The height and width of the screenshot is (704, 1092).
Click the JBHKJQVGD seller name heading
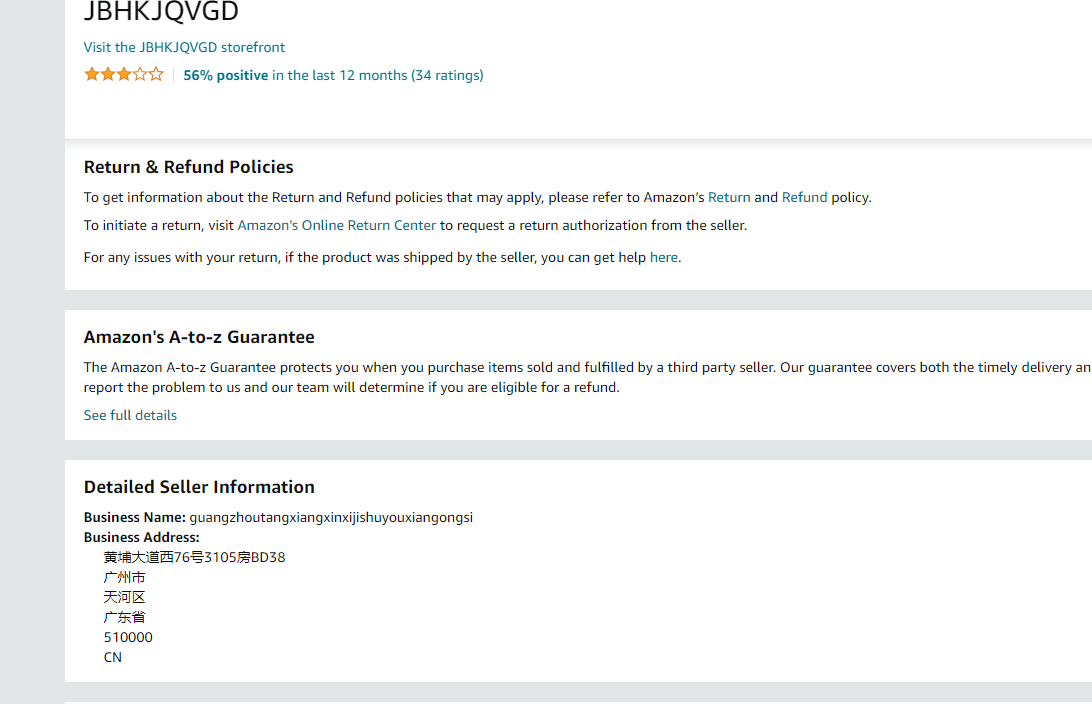(161, 12)
